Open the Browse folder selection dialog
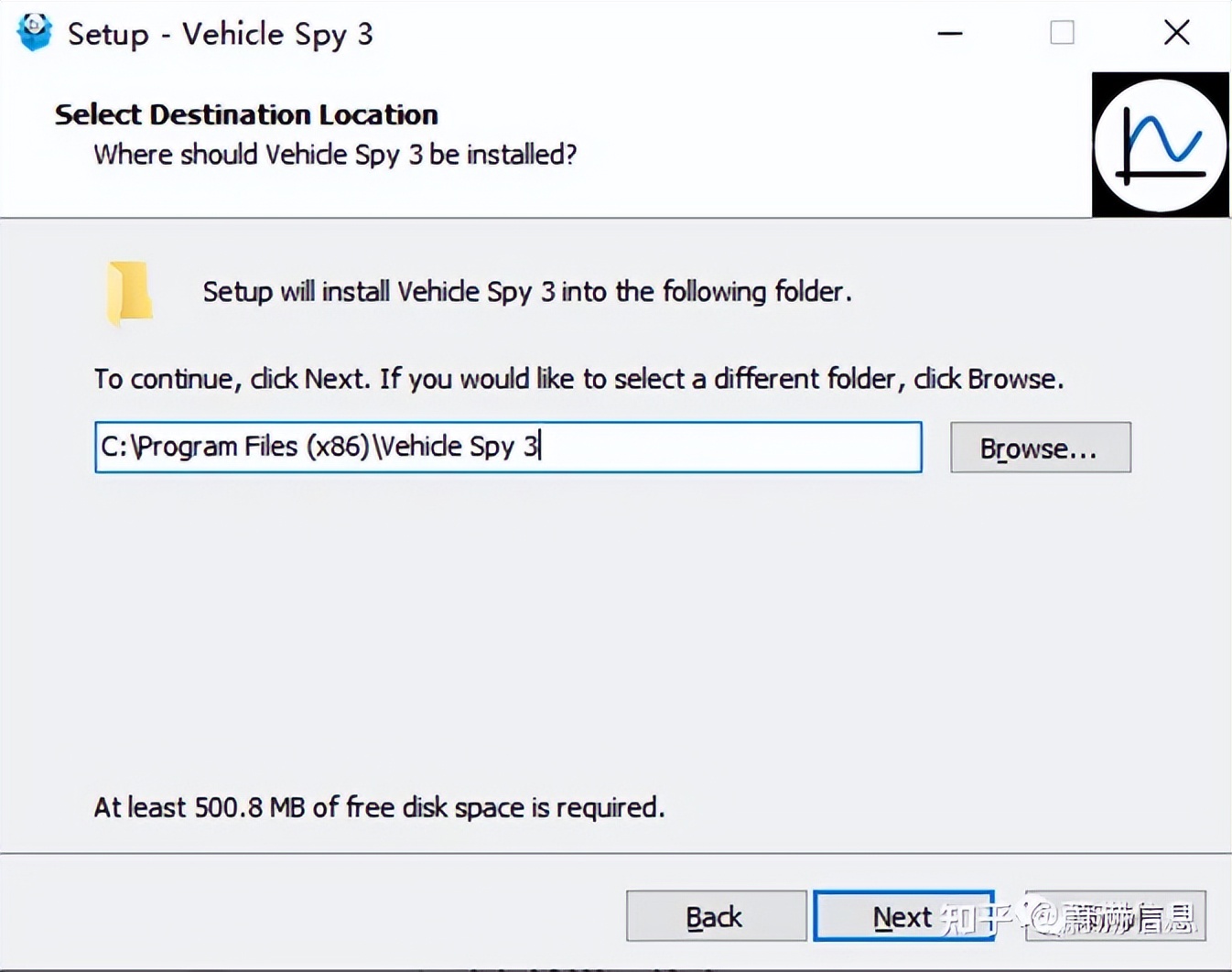This screenshot has height=972, width=1232. pos(1040,448)
